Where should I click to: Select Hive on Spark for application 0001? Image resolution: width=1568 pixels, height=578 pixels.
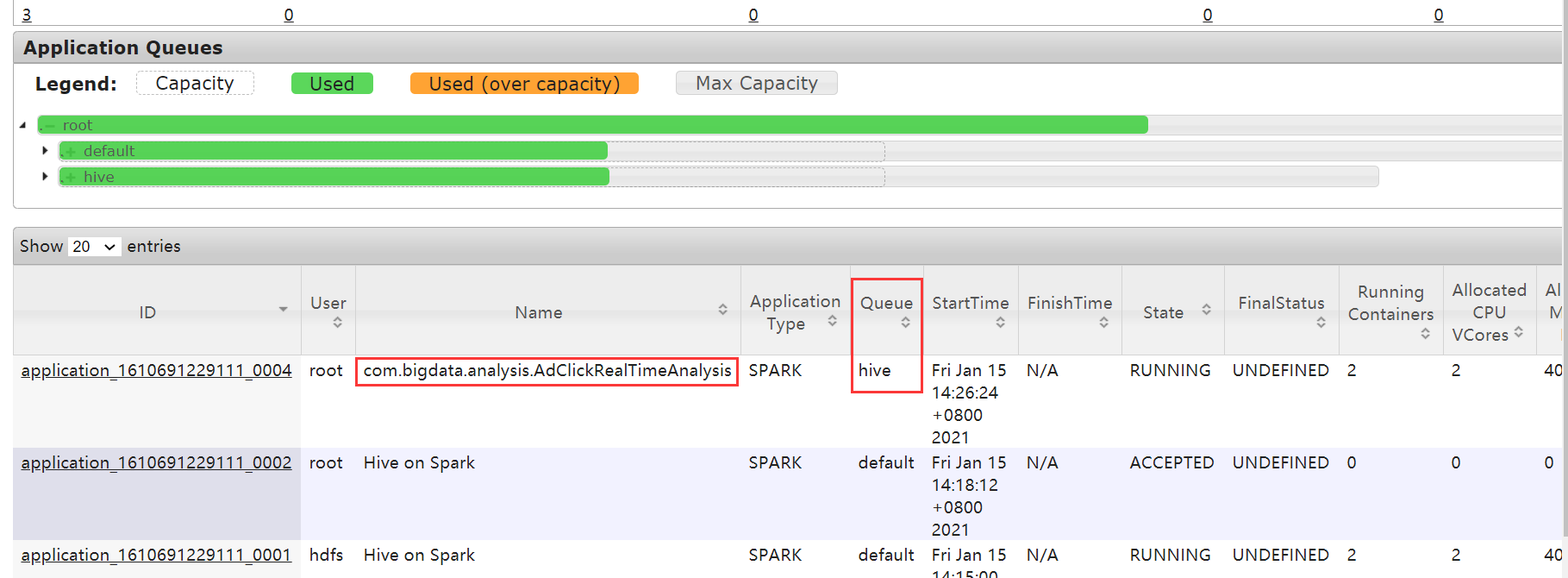tap(419, 555)
